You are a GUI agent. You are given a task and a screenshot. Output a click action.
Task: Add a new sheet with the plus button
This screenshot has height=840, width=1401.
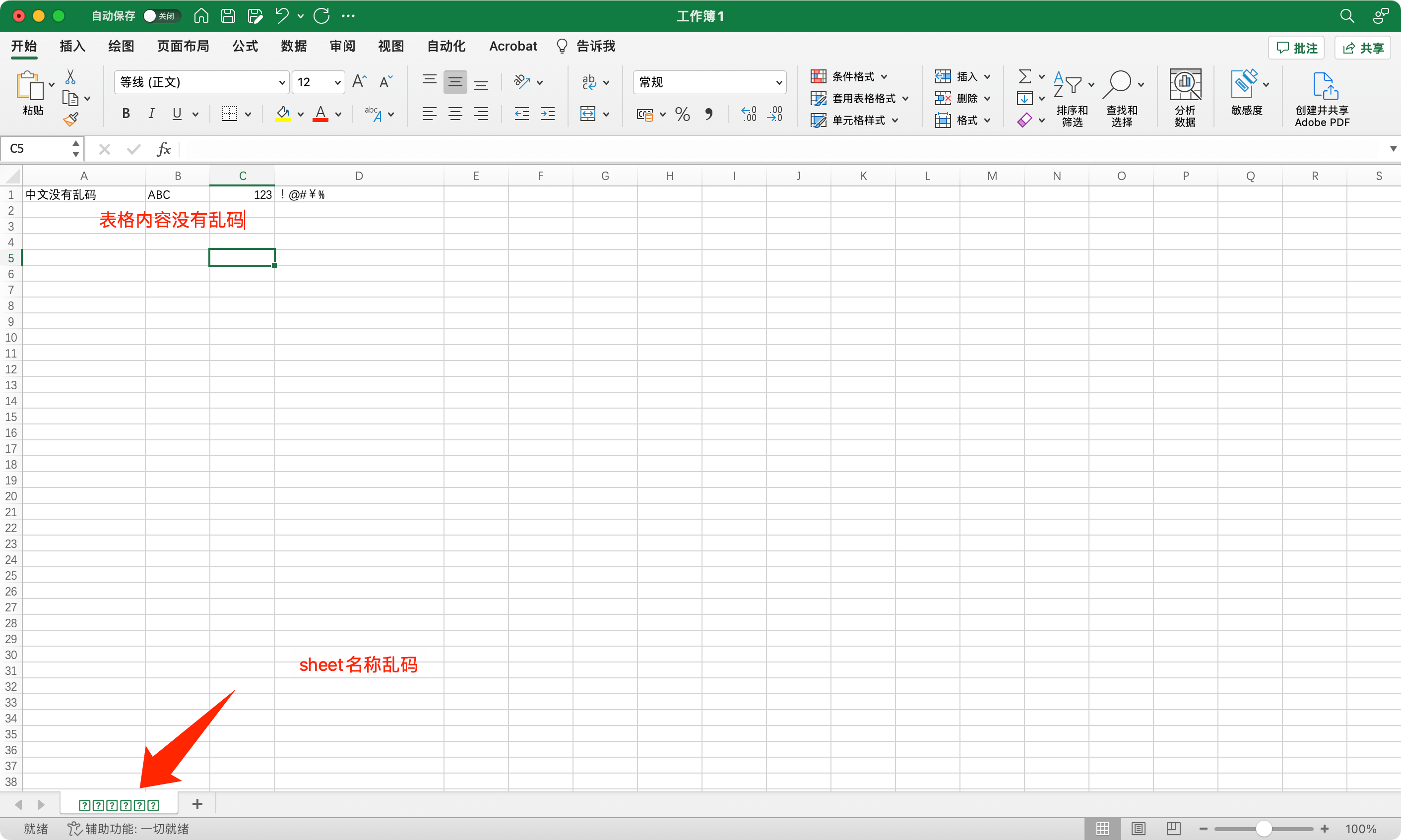click(197, 804)
